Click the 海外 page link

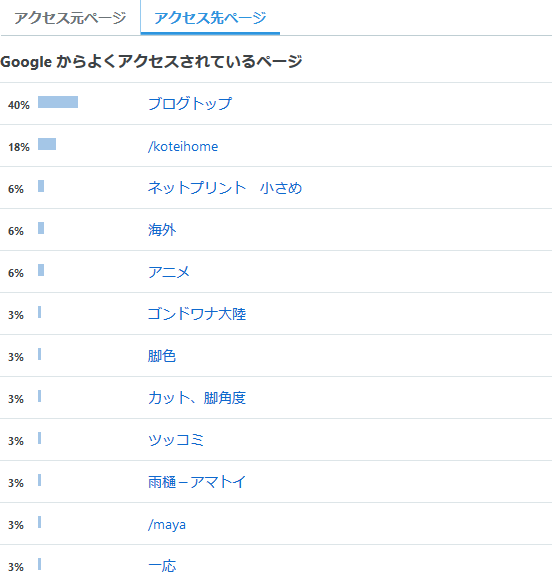(162, 229)
